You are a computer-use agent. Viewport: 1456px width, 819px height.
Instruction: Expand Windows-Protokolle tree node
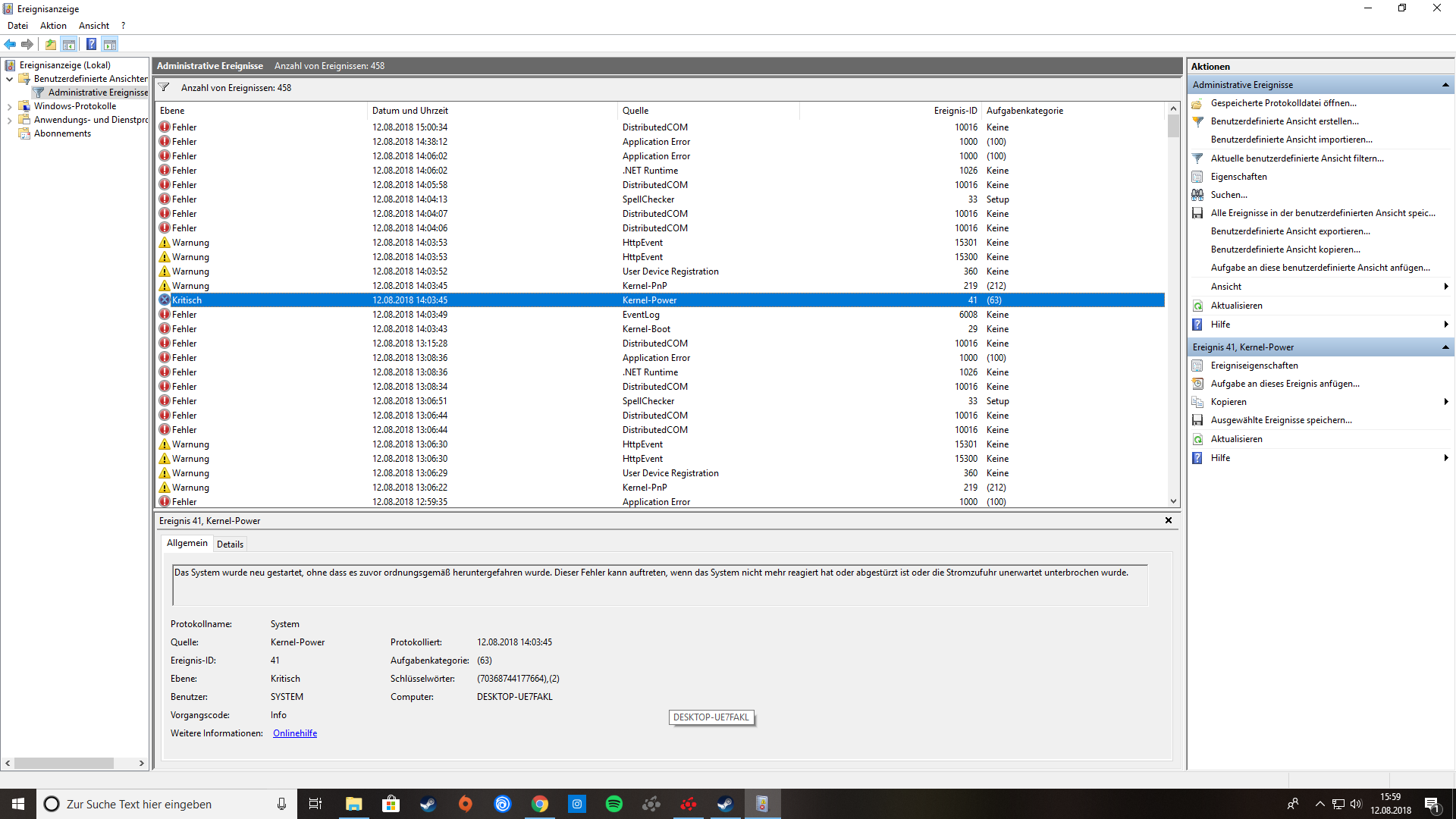tap(9, 107)
